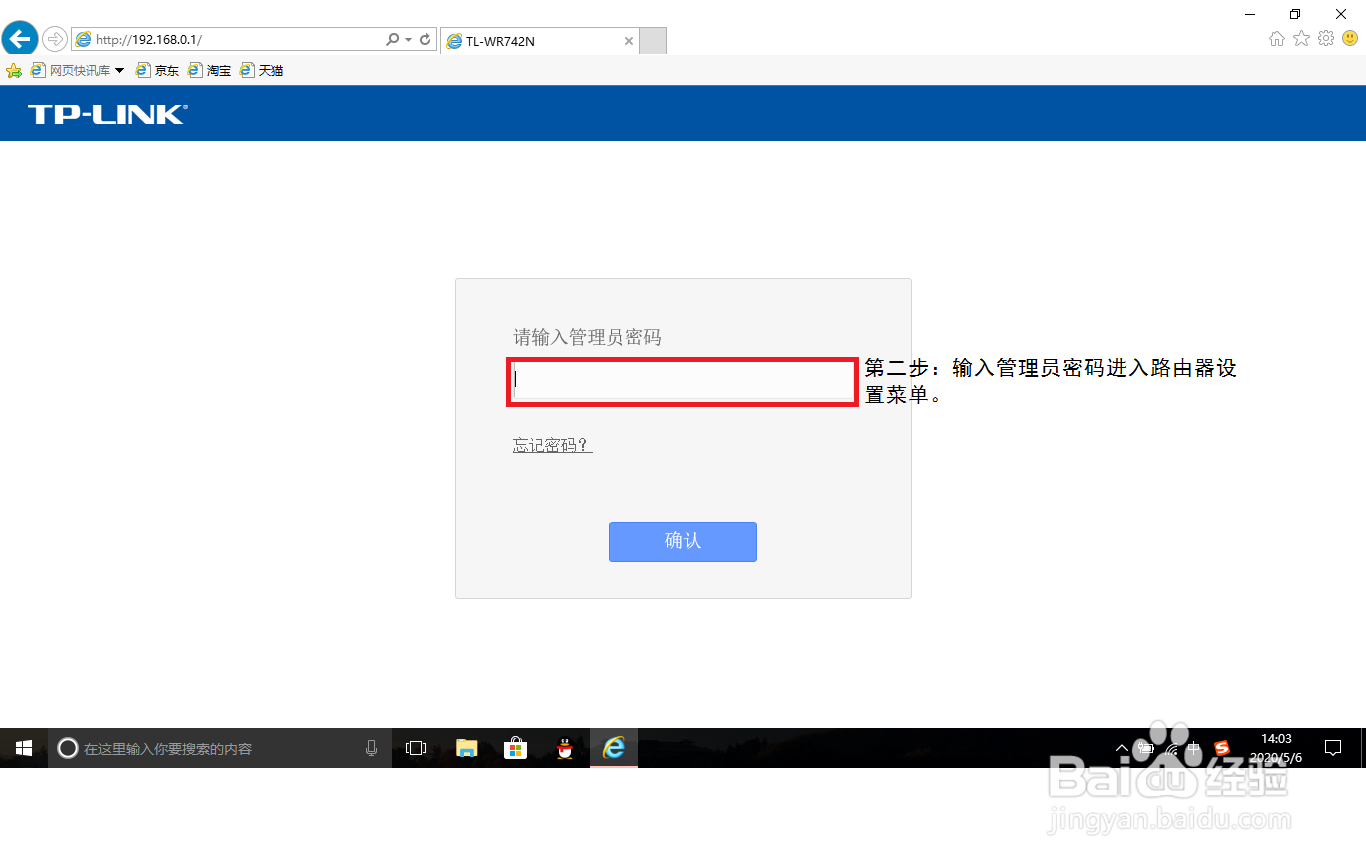
Task: Open the network status icon in tray
Action: pos(1171,748)
